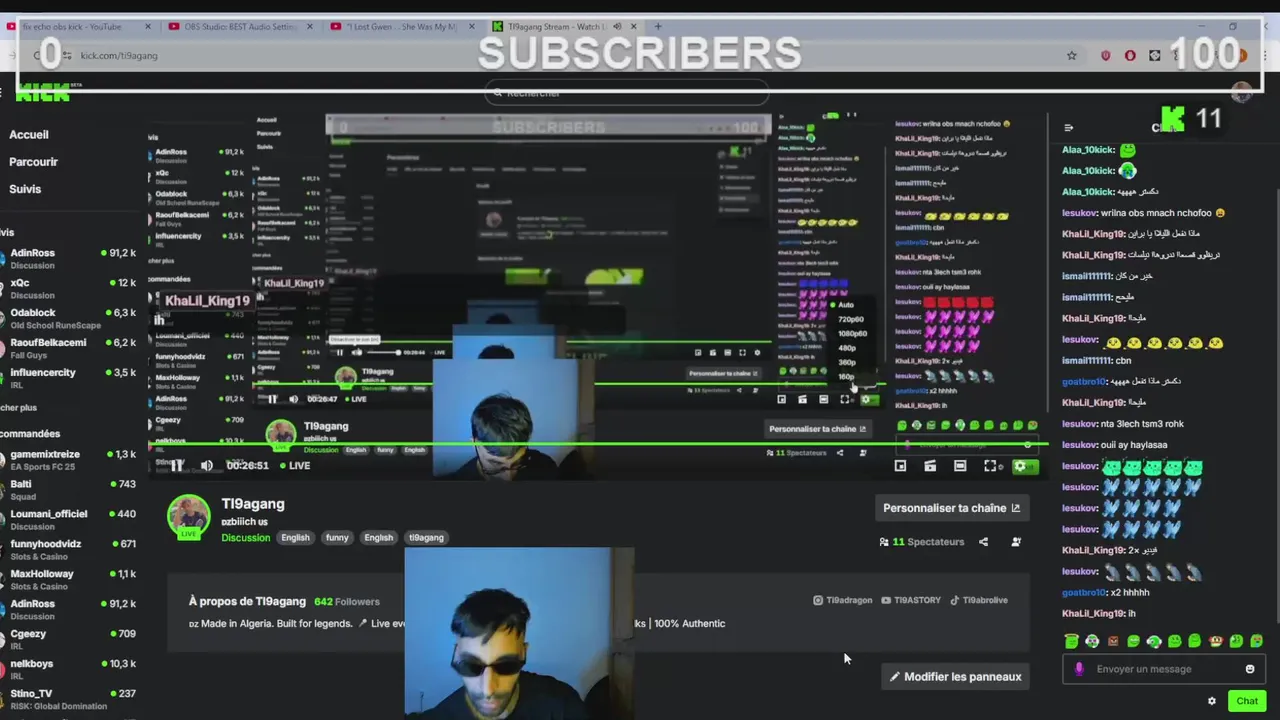Open chat settings gear beside Chat button
Image resolution: width=1280 pixels, height=720 pixels.
tap(1212, 701)
